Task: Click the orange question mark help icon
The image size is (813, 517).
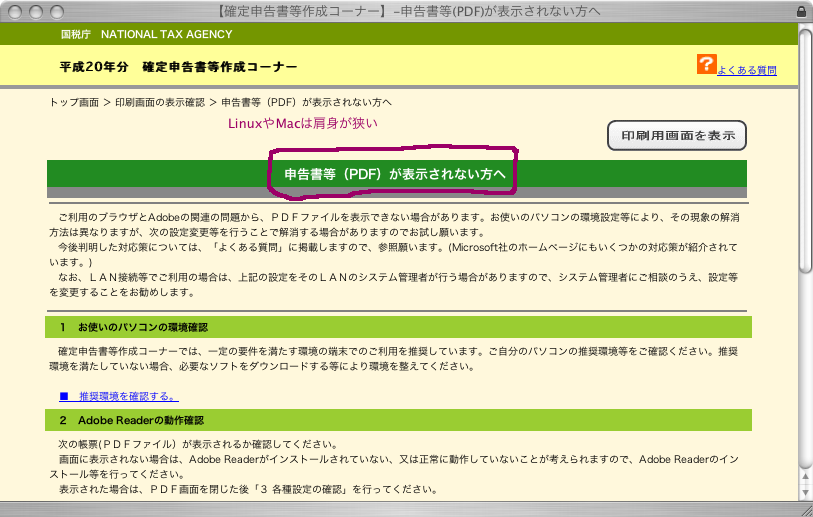Action: pos(706,65)
